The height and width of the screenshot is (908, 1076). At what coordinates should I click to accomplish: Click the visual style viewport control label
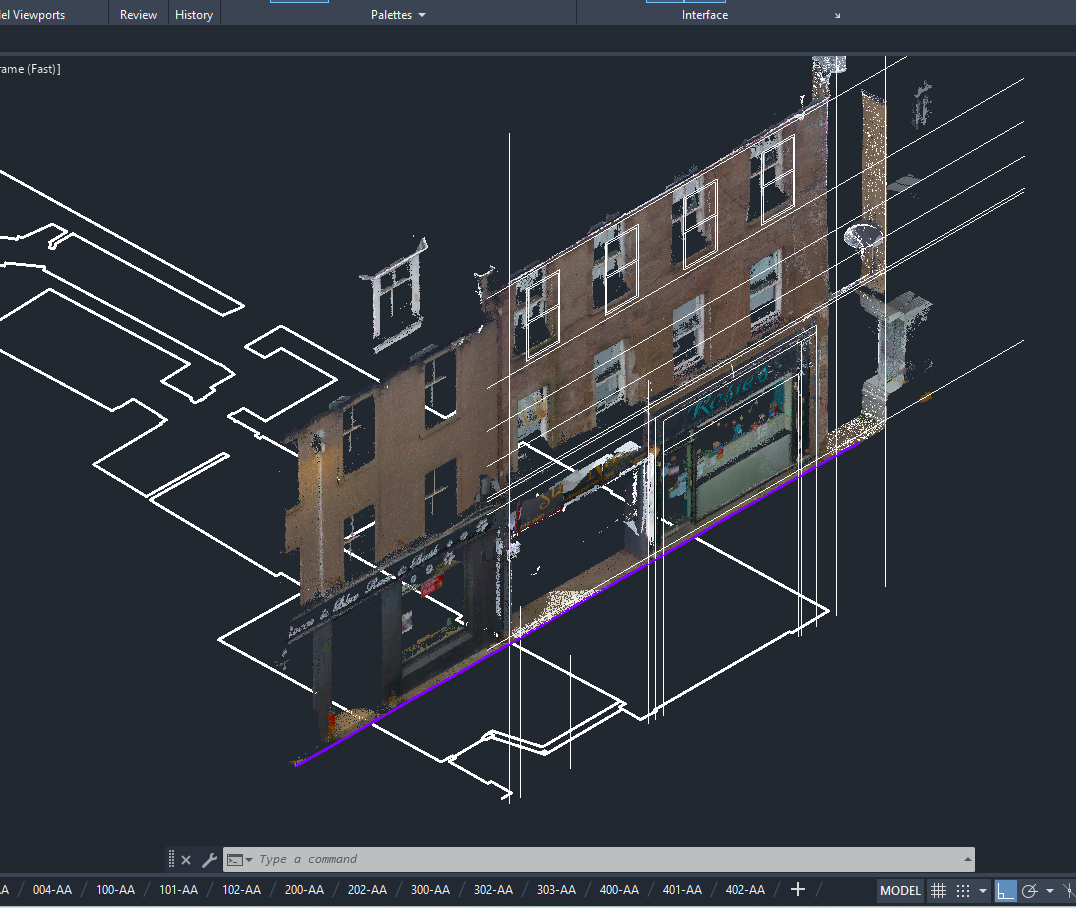[x=30, y=69]
